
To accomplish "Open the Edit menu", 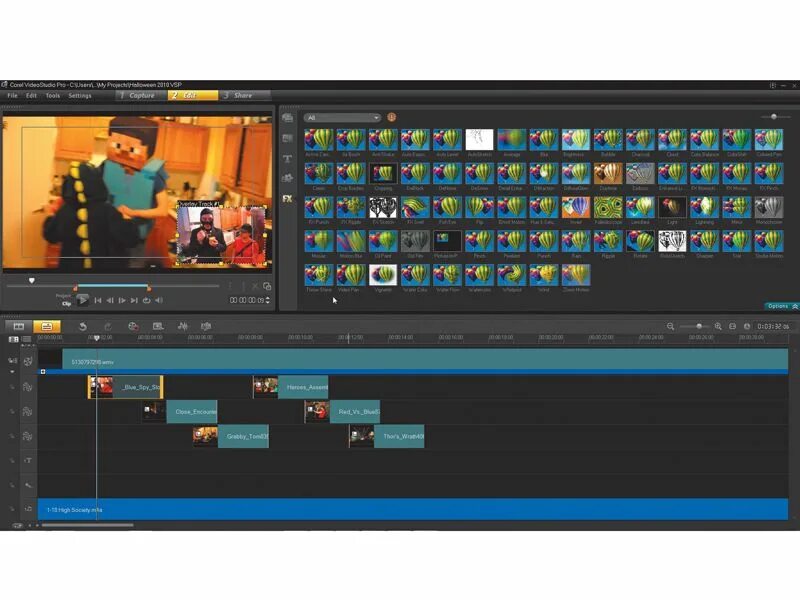I will tap(31, 95).
